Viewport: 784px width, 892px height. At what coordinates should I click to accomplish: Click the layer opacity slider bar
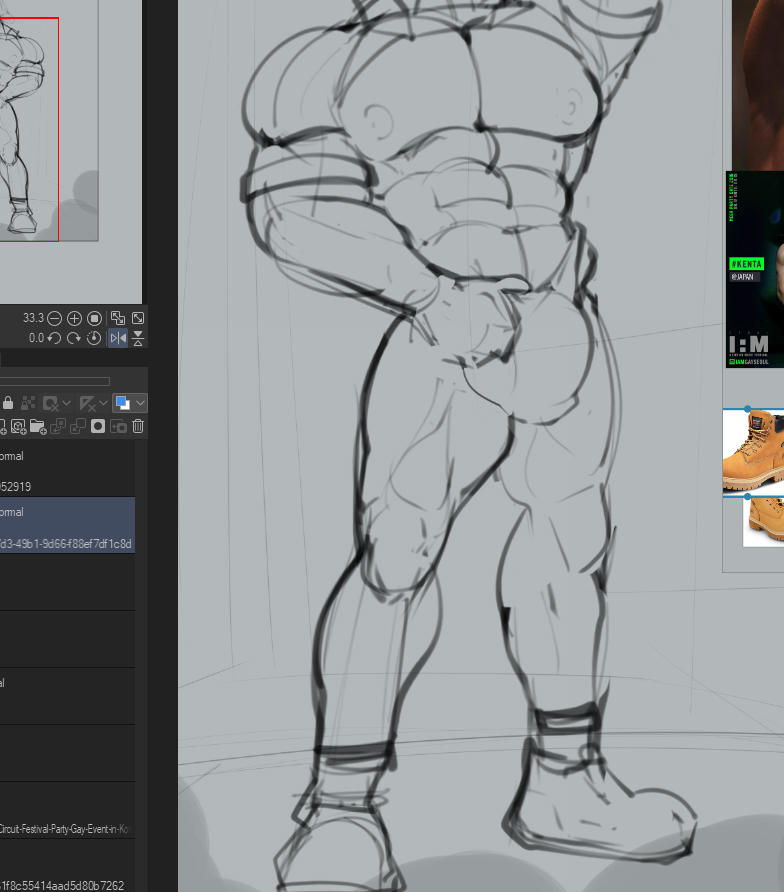pos(55,381)
